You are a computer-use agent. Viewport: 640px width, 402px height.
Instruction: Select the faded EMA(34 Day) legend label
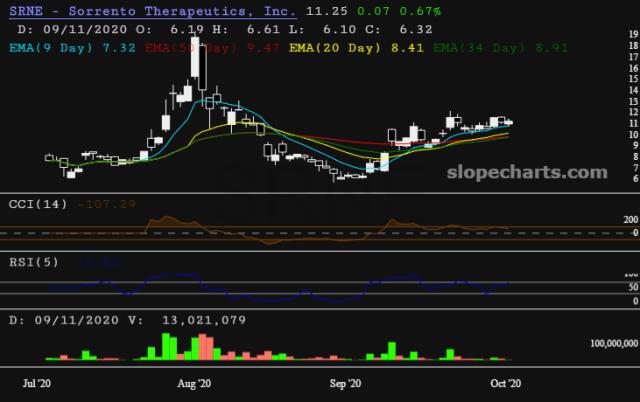point(500,48)
